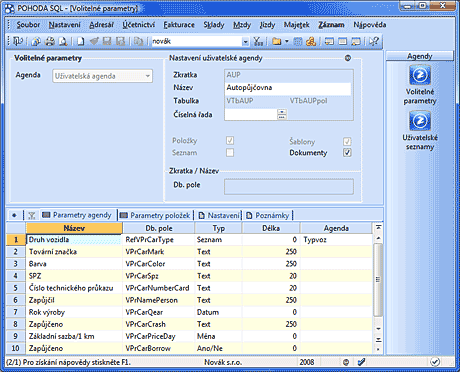Select the Rok výroby row
Image resolution: width=460 pixels, height=372 pixels.
pos(189,312)
